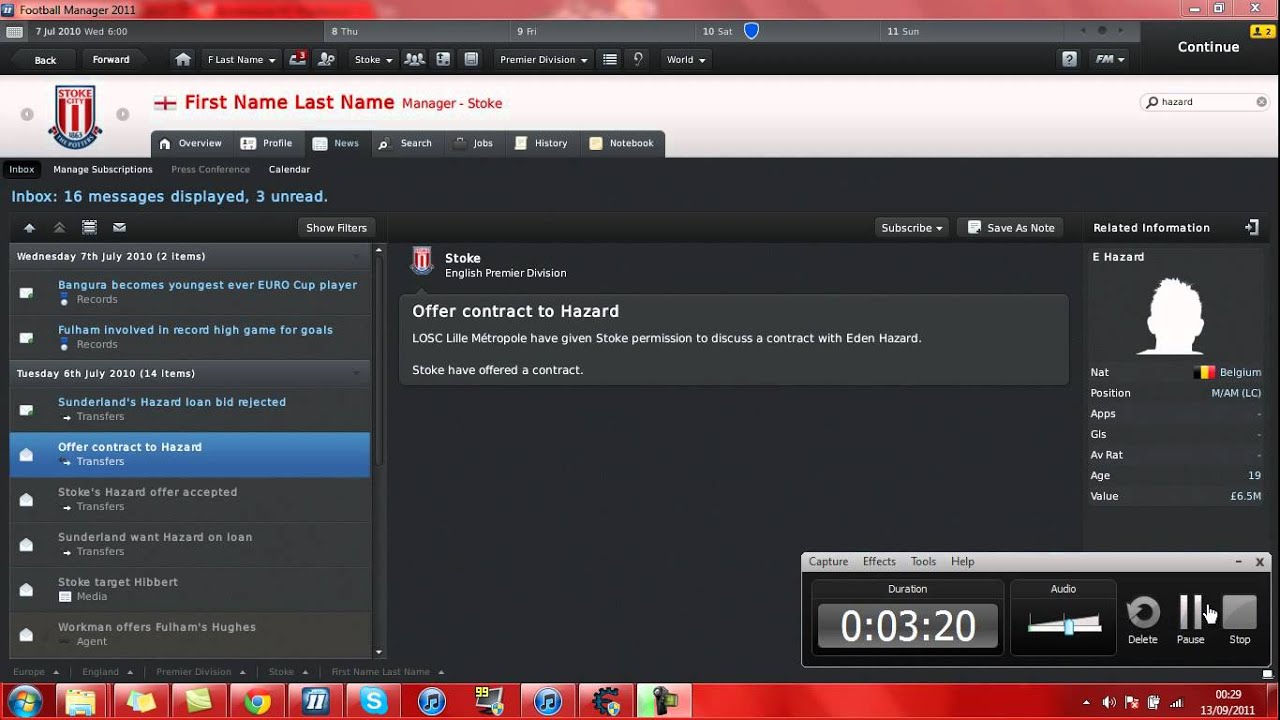The image size is (1280, 720).
Task: Open message 'Stoke target Hibbert'
Action: tap(190, 589)
